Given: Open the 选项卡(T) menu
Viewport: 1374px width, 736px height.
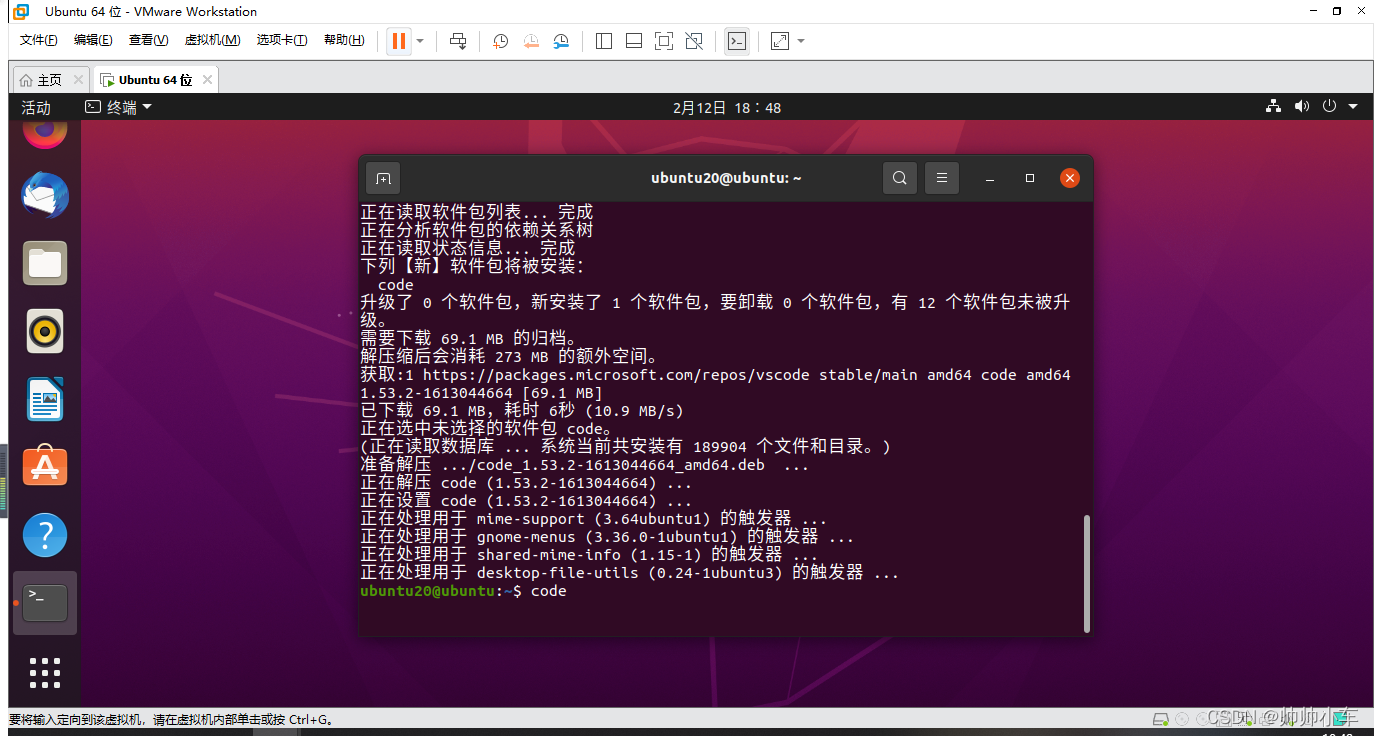Looking at the screenshot, I should [x=282, y=40].
